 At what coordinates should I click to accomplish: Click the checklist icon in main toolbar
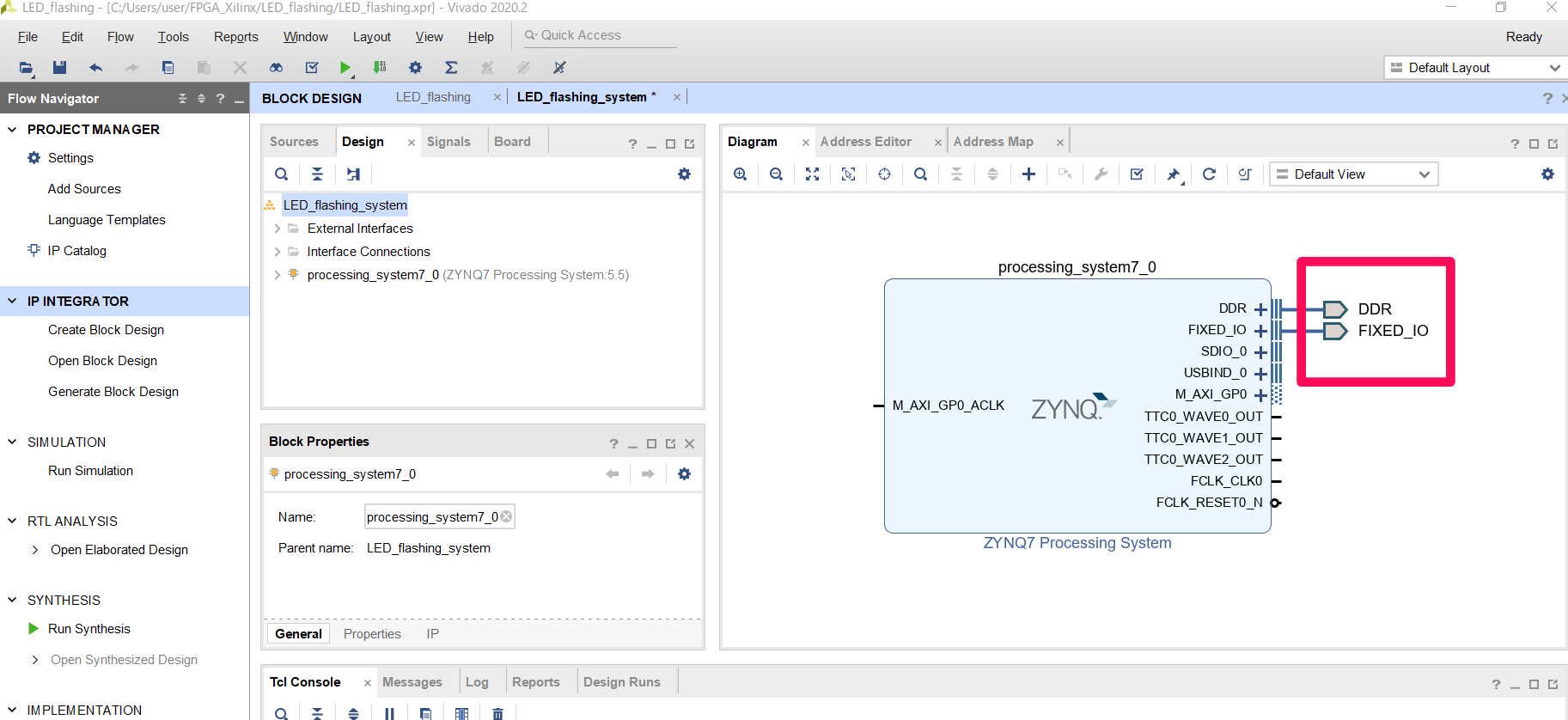312,67
